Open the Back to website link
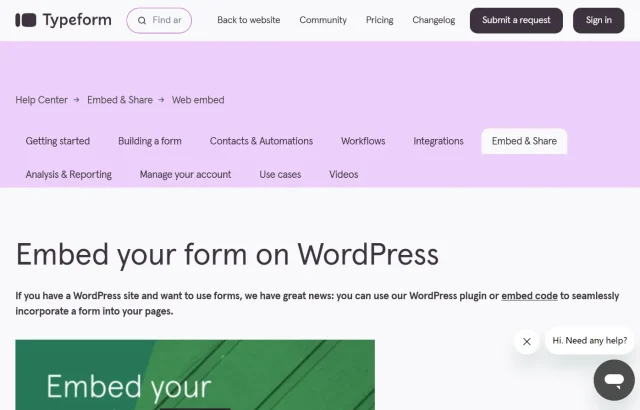The image size is (640, 410). point(249,20)
